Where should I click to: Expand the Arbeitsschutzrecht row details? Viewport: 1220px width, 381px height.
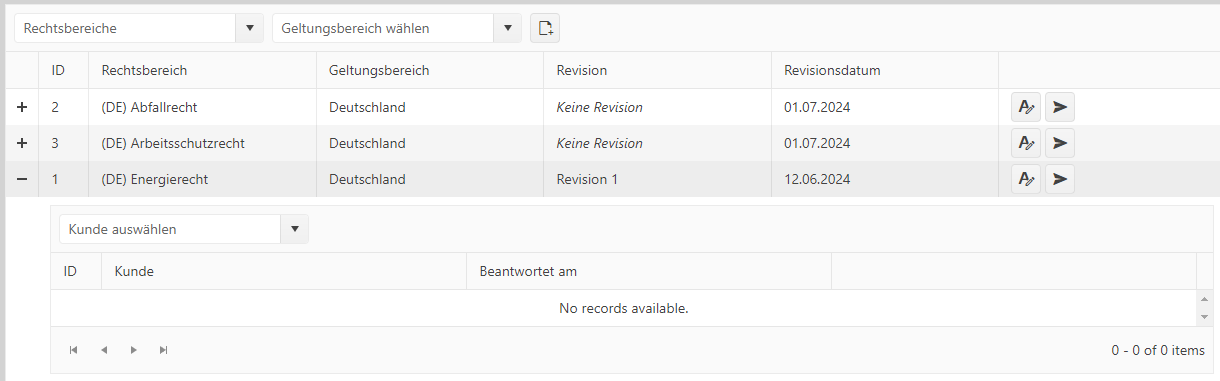[x=22, y=143]
